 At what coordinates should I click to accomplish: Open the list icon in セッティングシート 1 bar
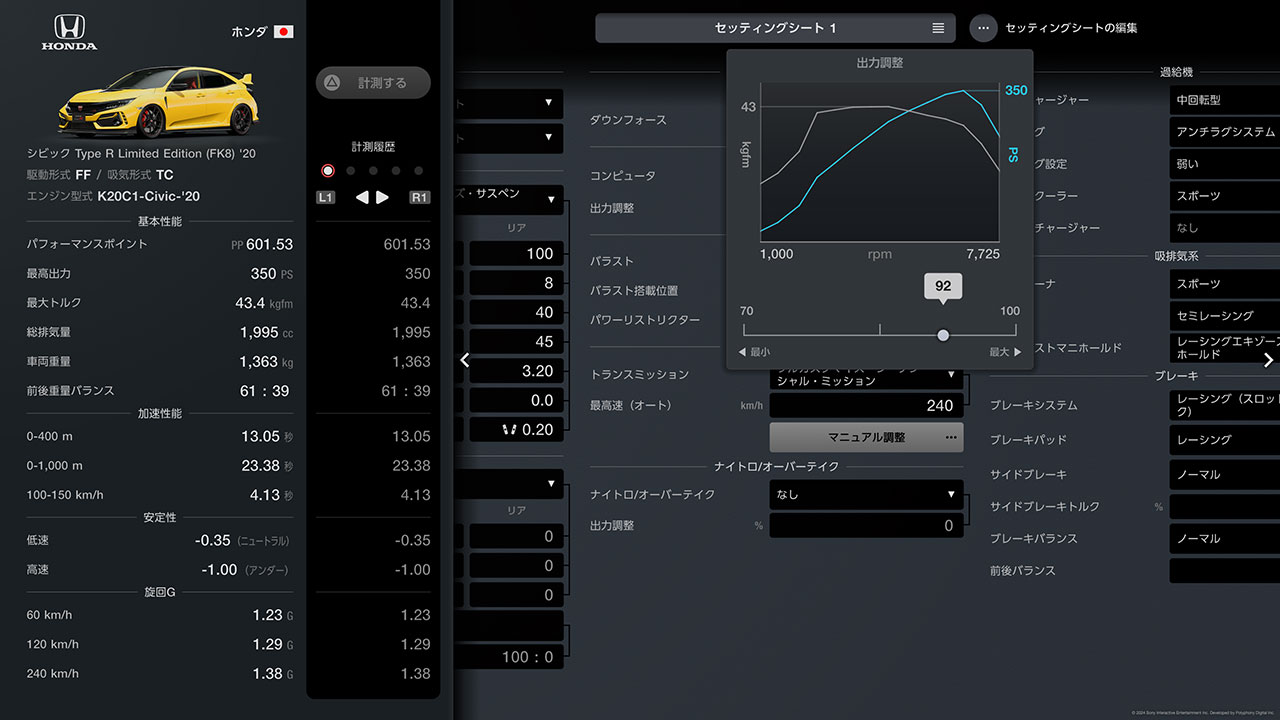(x=938, y=28)
